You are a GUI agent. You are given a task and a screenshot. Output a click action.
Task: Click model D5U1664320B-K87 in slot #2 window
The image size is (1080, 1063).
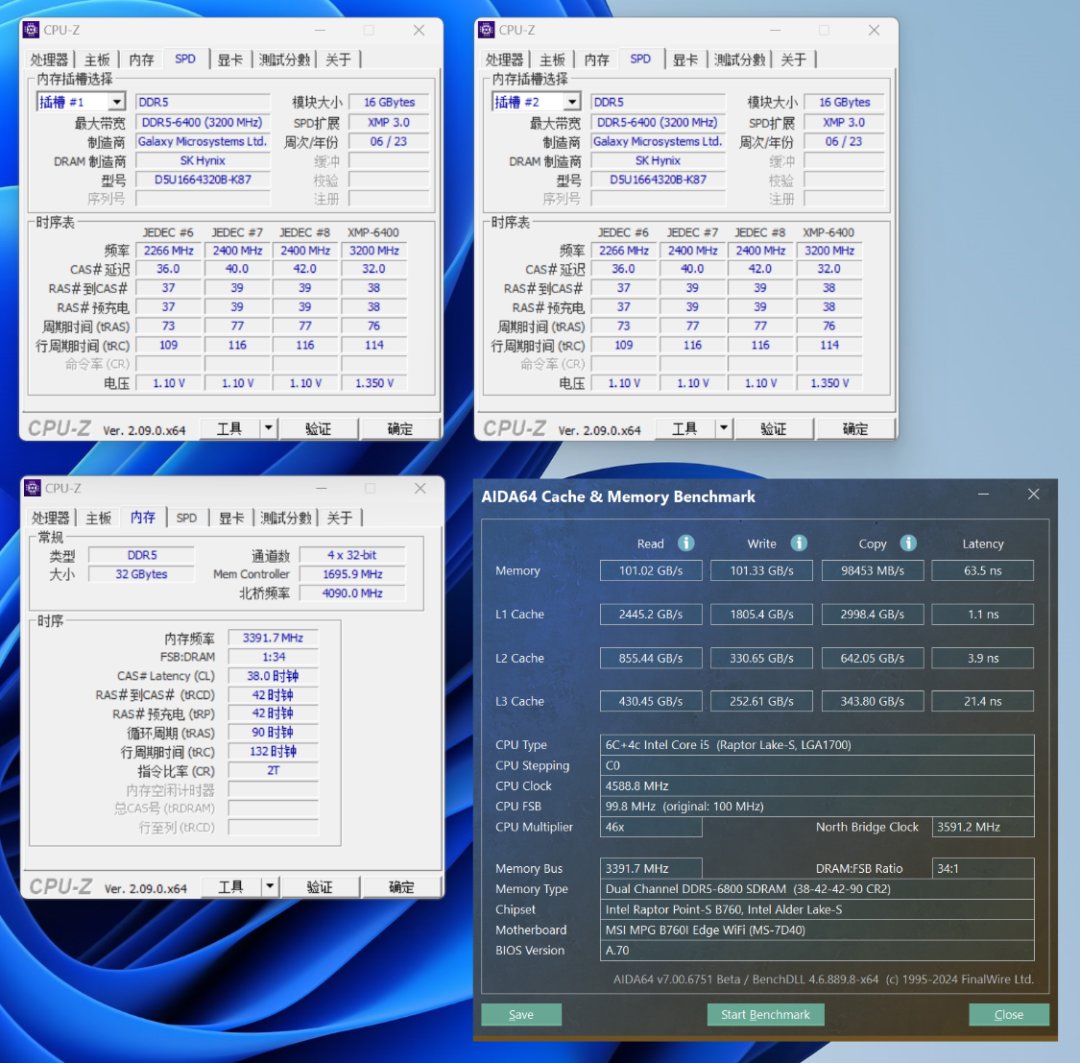click(x=658, y=179)
